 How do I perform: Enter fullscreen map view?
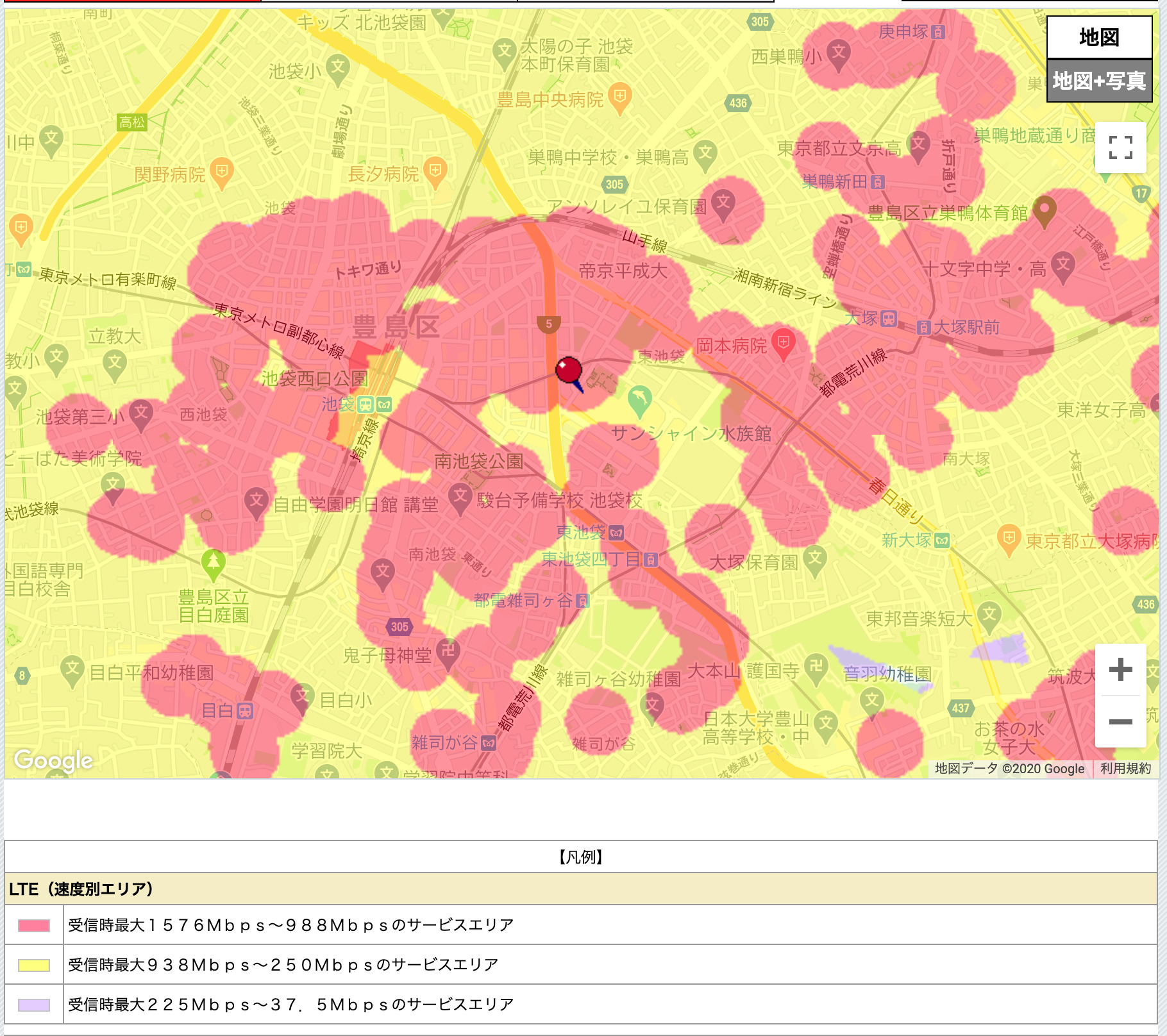coord(1120,147)
